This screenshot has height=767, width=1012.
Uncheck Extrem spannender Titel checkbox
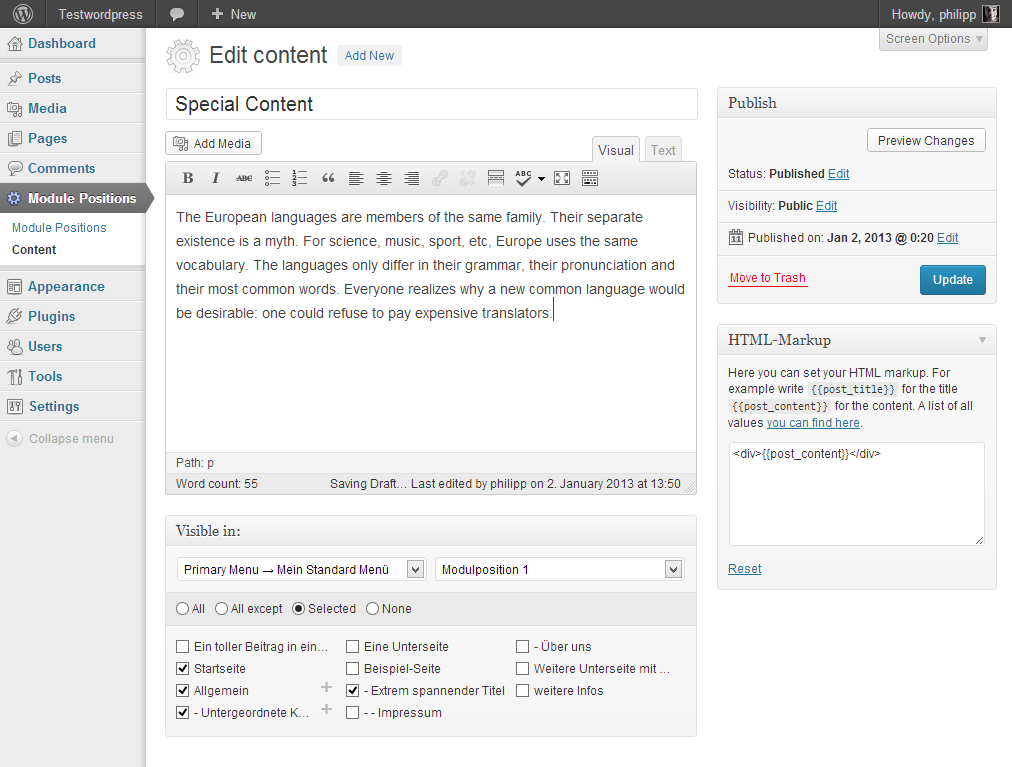[x=352, y=690]
